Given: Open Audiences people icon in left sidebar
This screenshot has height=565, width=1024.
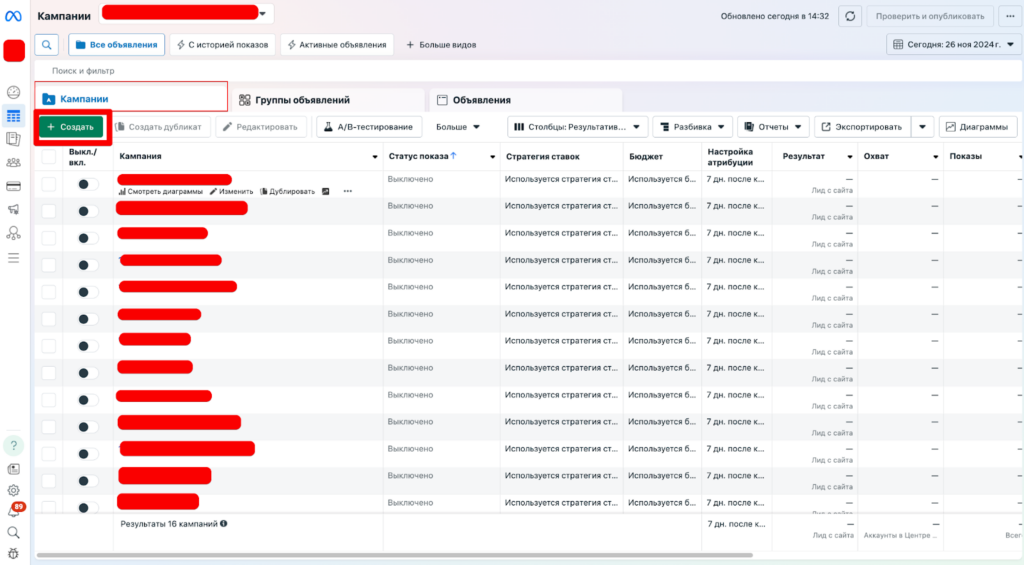Looking at the screenshot, I should click(14, 162).
